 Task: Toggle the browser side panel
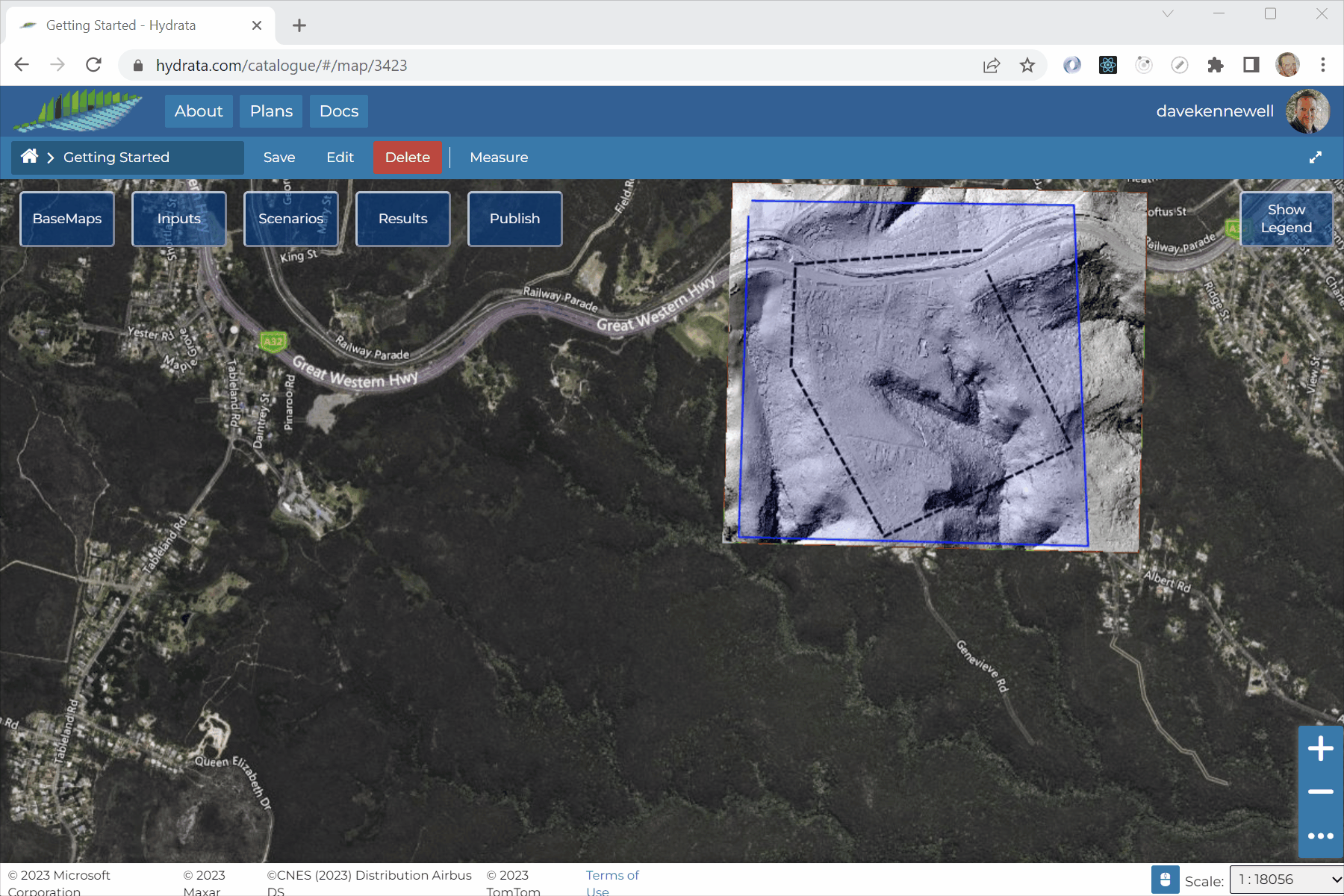coord(1251,66)
